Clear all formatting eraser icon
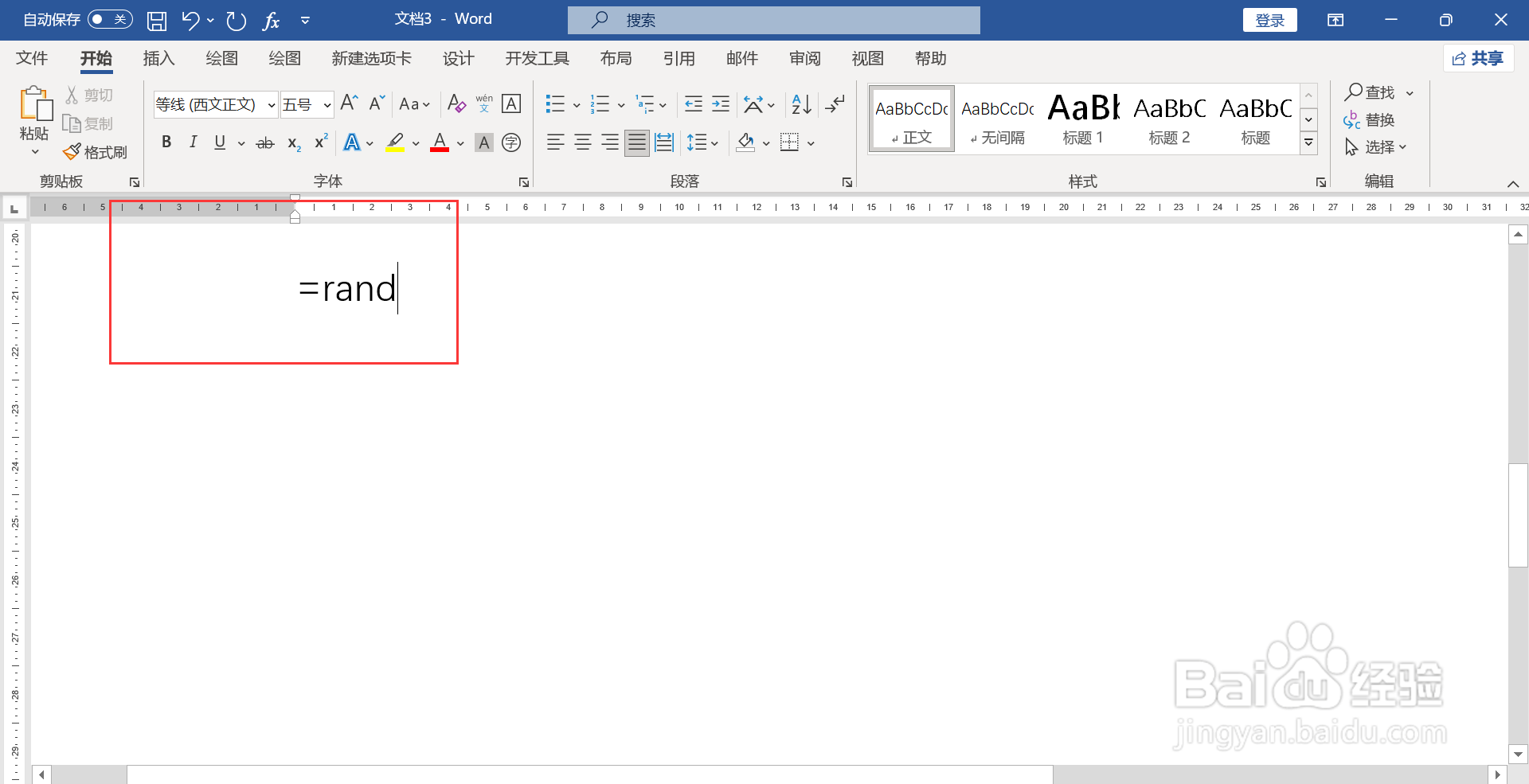Viewport: 1529px width, 784px height. coord(456,103)
